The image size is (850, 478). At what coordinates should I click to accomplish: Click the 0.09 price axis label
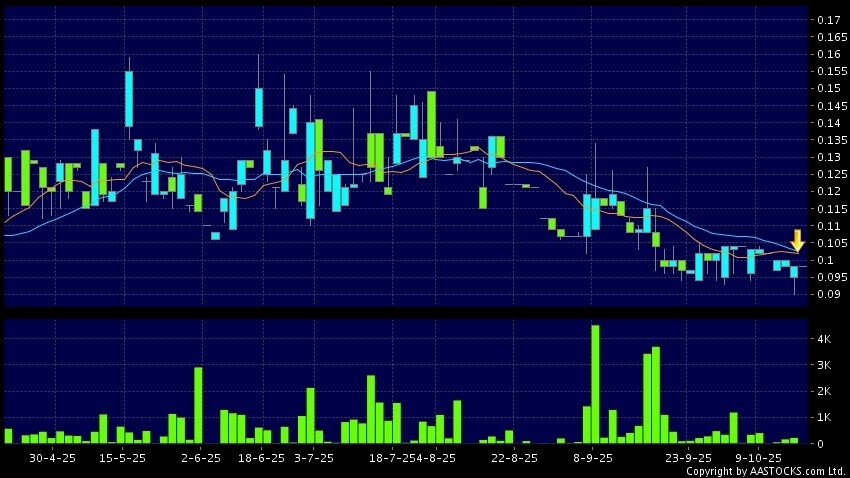tap(828, 294)
